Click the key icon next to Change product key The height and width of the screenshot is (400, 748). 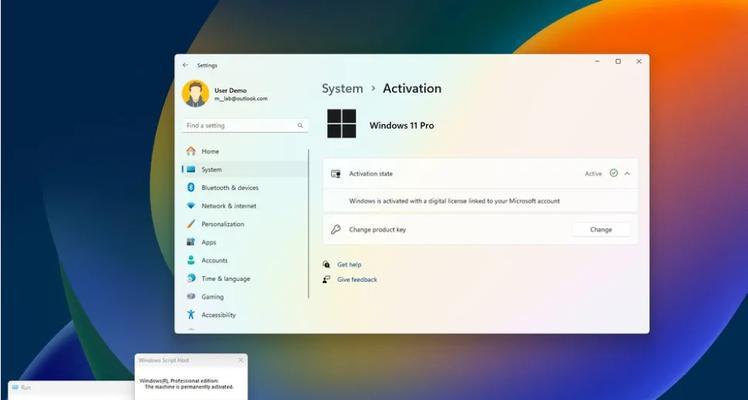[x=335, y=229]
